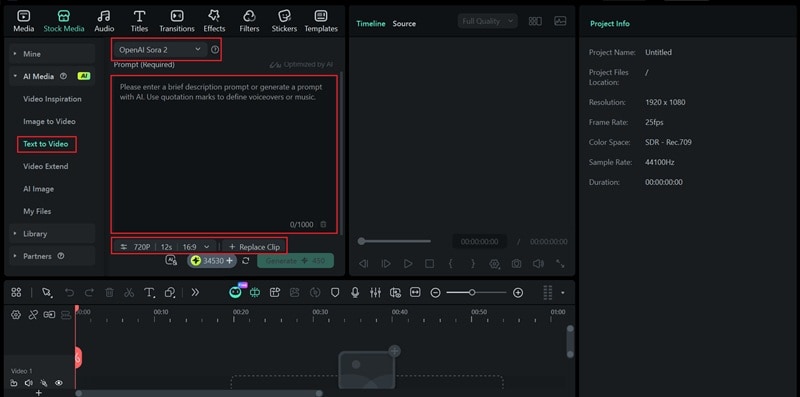800x397 pixels.
Task: Refresh the AI credits count
Action: tap(245, 261)
